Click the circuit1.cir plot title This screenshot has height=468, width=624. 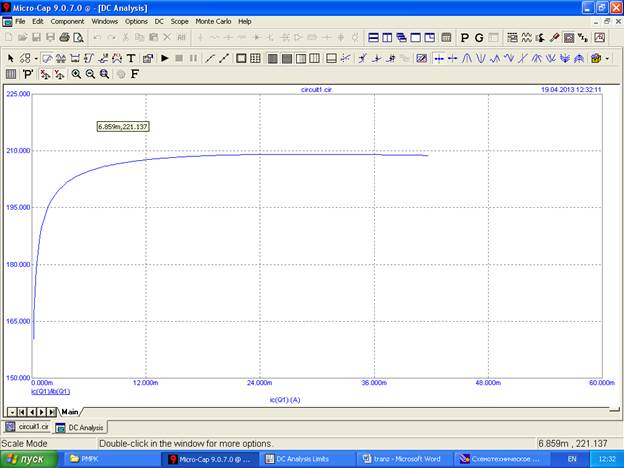click(x=316, y=90)
